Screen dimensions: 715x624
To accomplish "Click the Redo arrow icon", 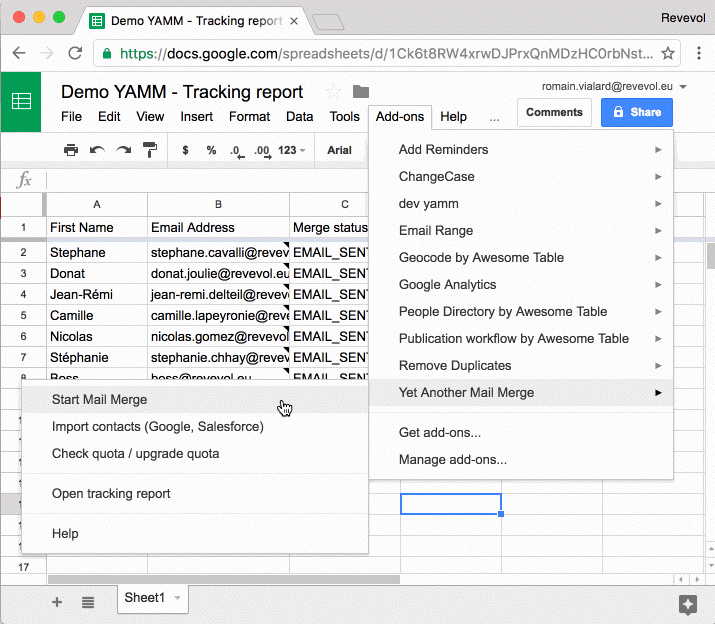I will point(123,150).
